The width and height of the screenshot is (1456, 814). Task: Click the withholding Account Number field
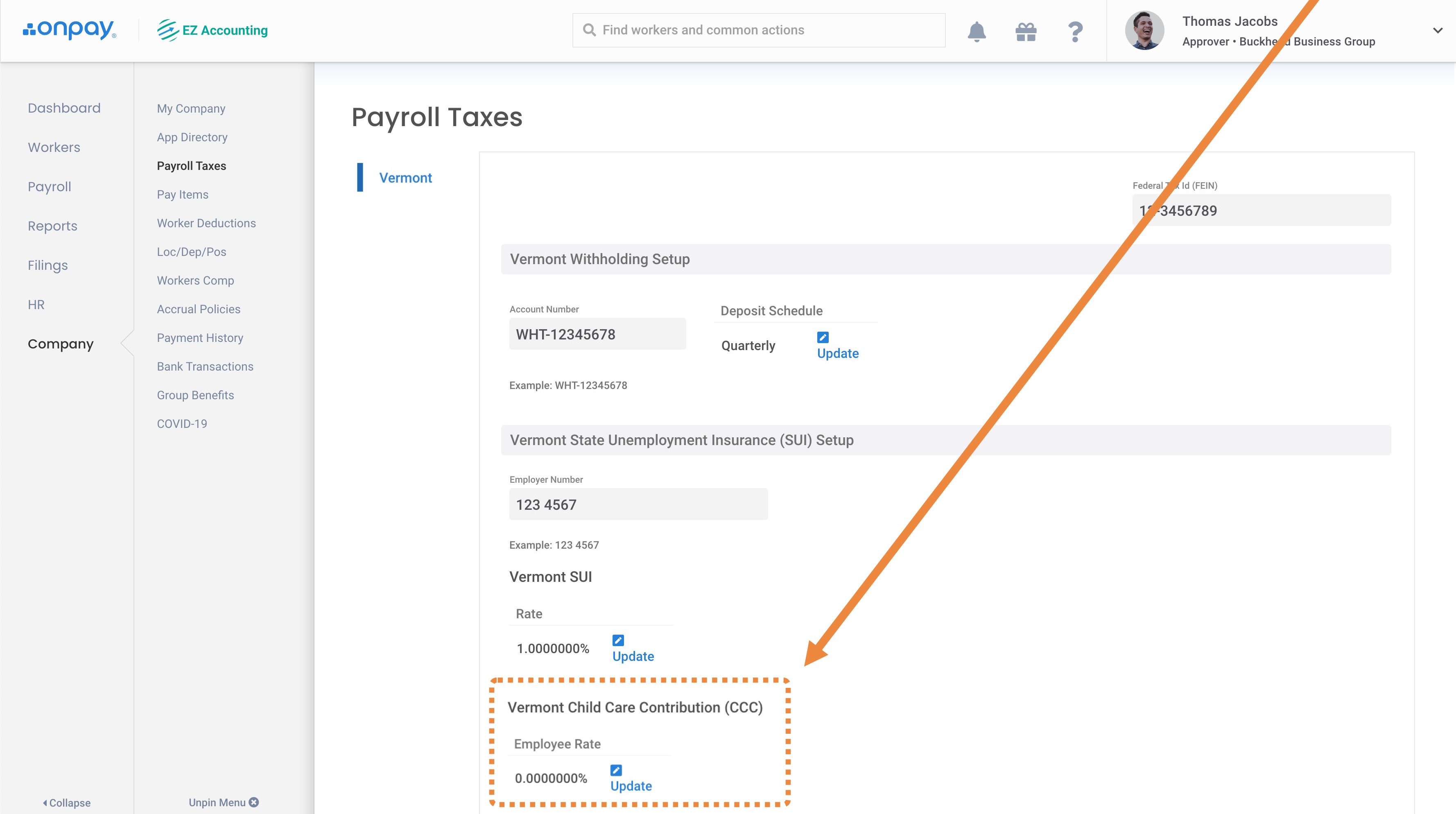[x=597, y=334]
